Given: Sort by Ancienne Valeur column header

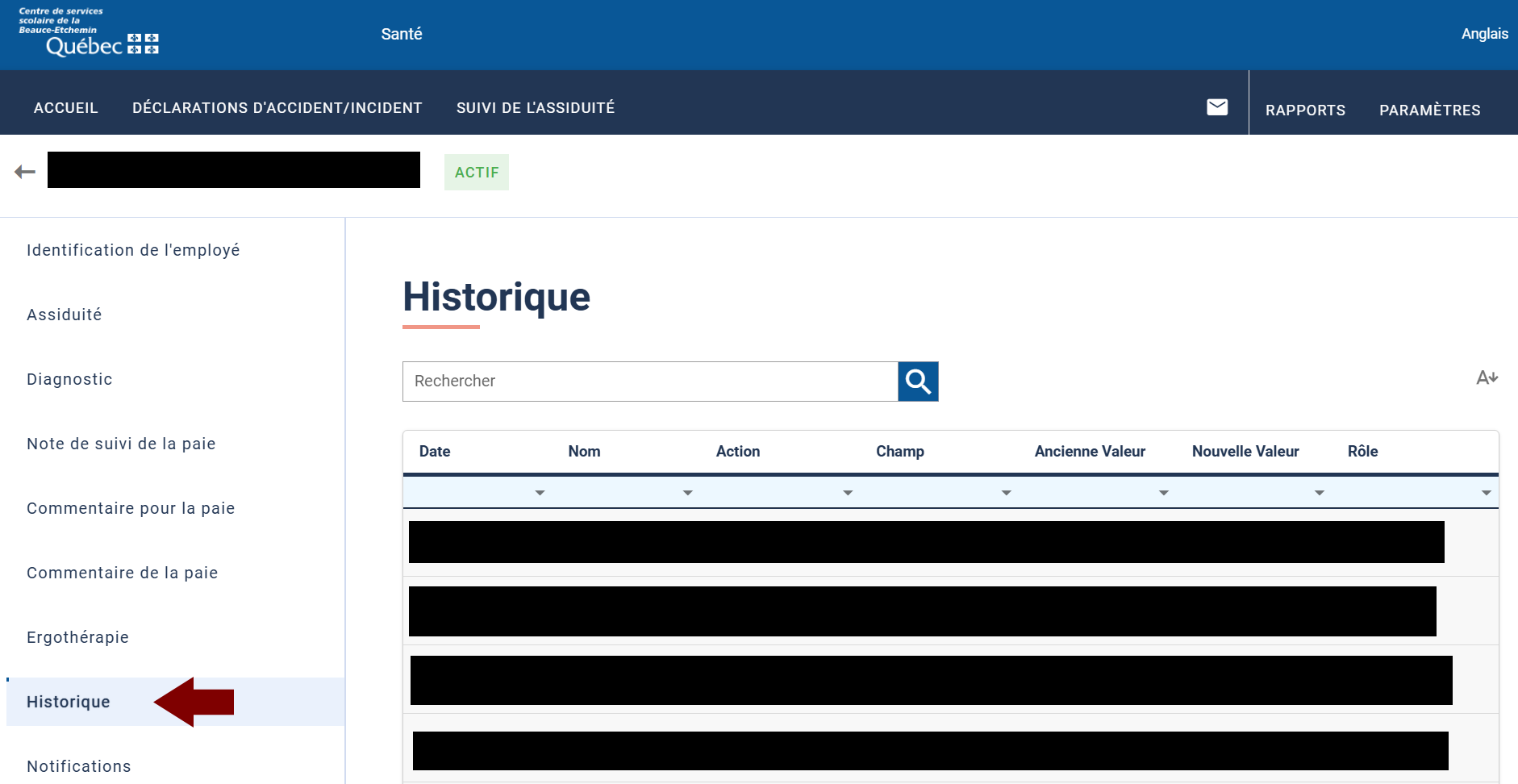Looking at the screenshot, I should pos(1090,452).
